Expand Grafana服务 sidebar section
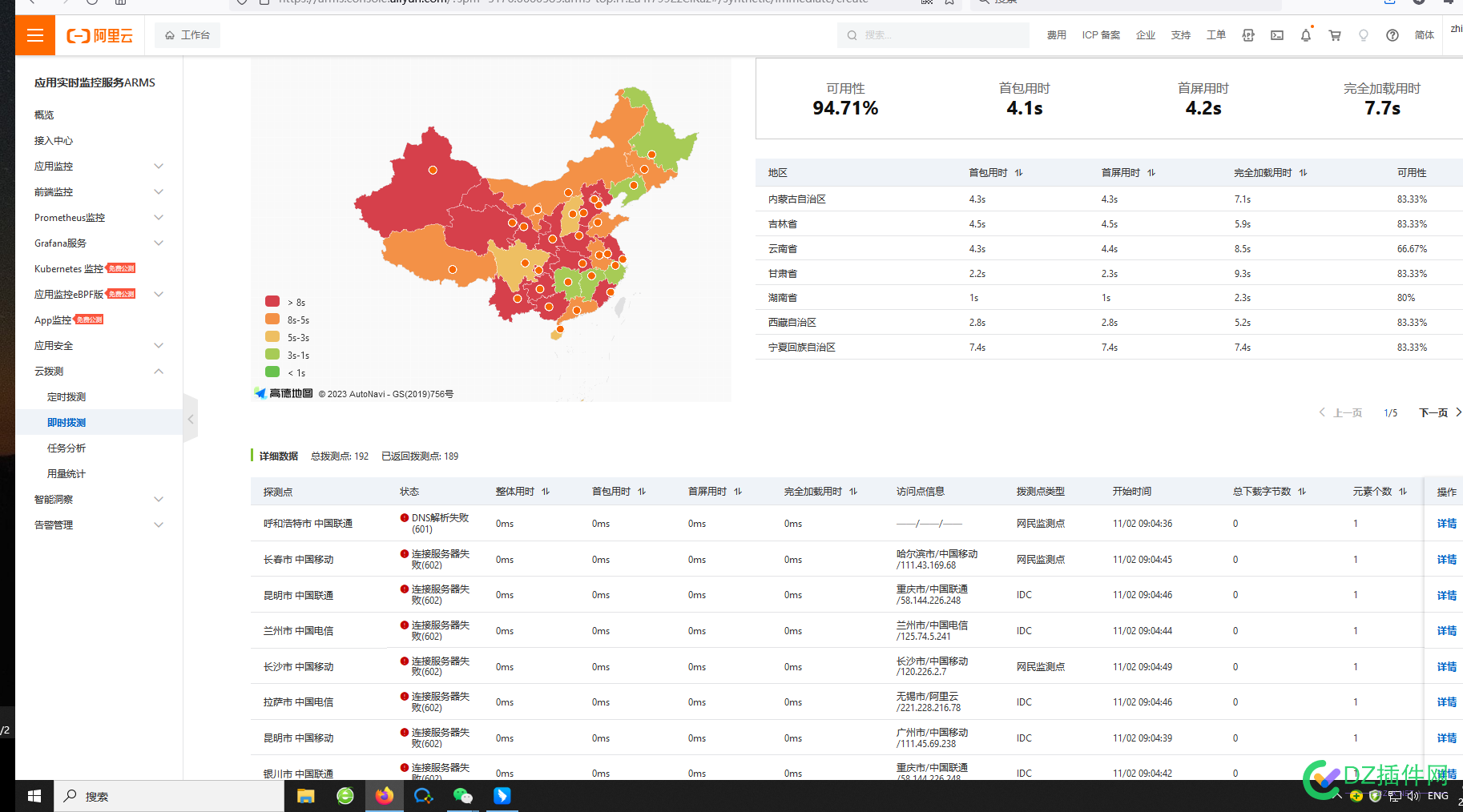This screenshot has width=1463, height=812. 99,243
